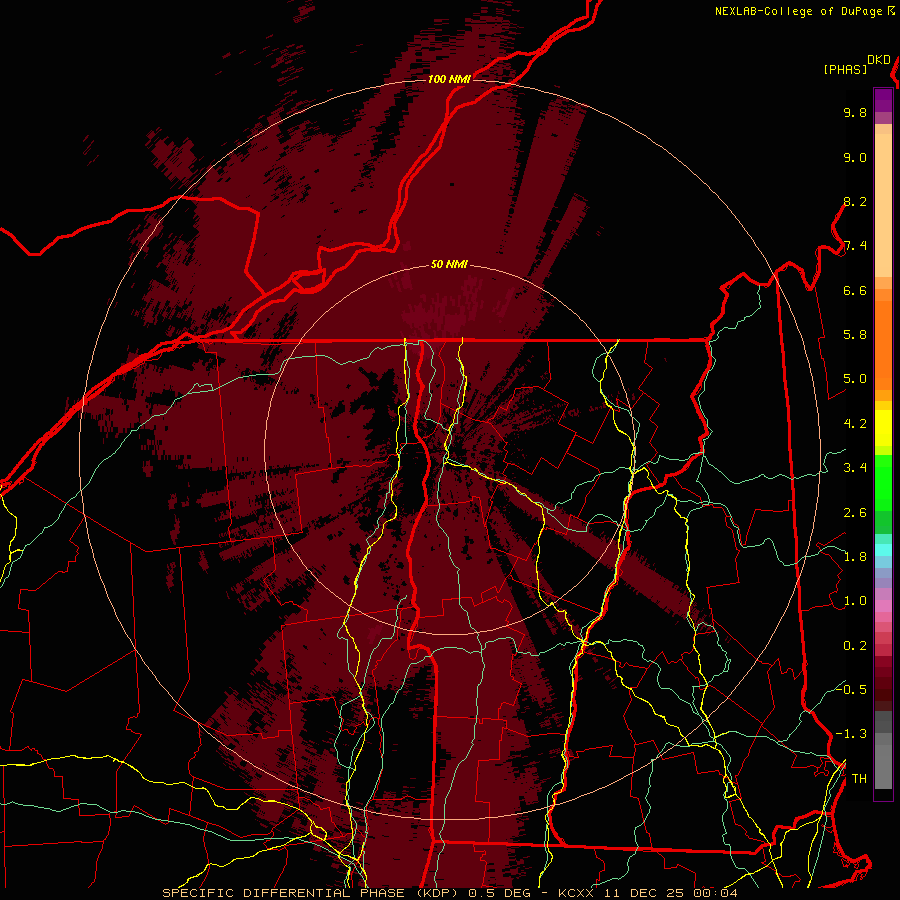
Task: Select the -1.3 legend value
Action: click(x=851, y=734)
